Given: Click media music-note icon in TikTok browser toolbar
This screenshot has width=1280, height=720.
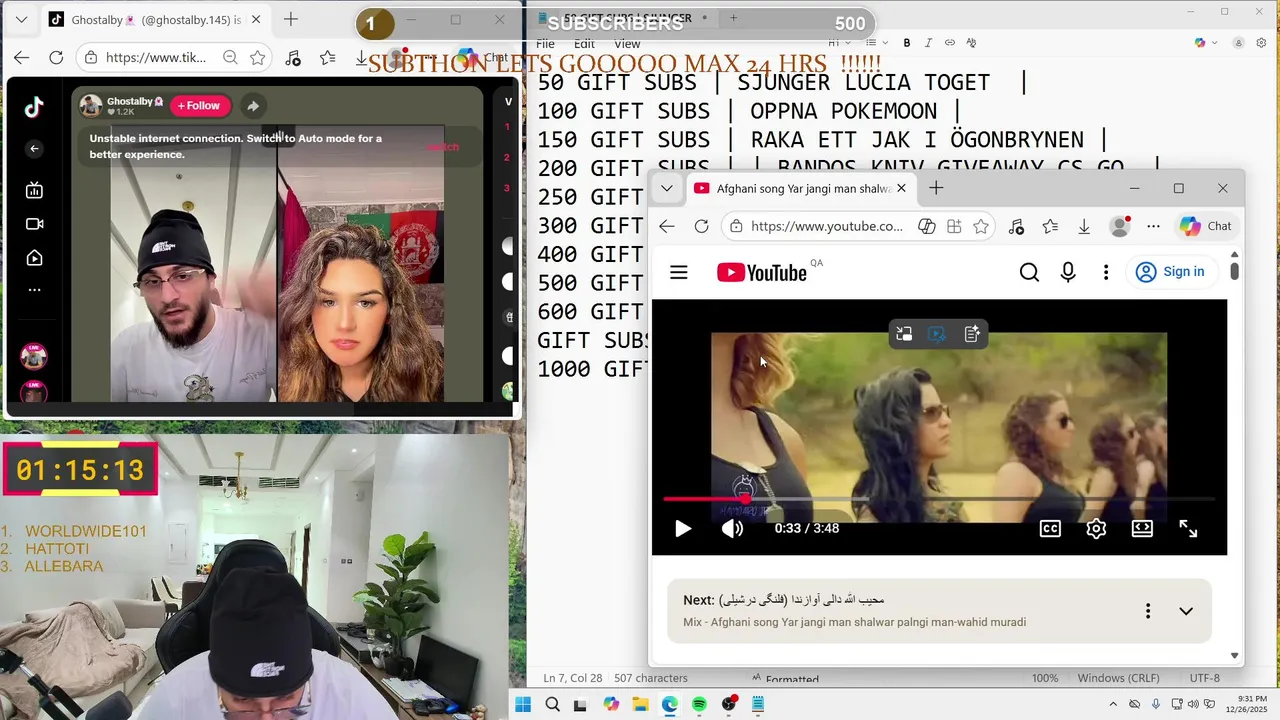Looking at the screenshot, I should [293, 58].
